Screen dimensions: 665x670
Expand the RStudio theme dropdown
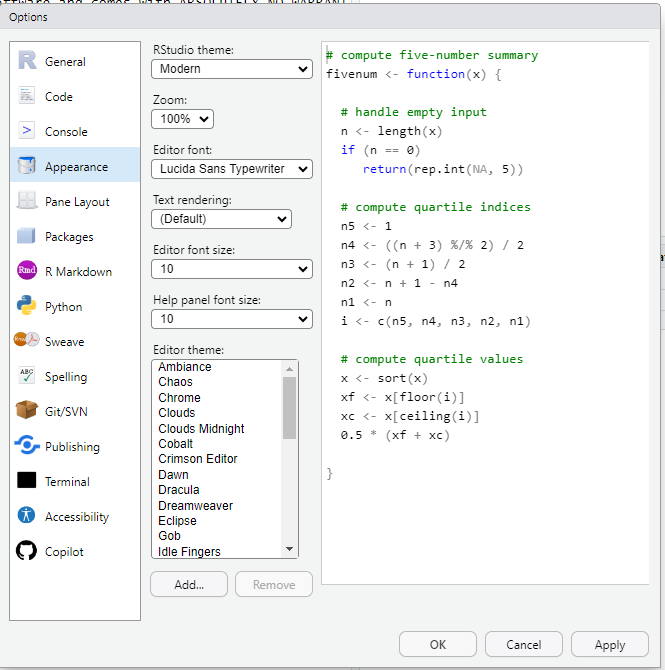[x=232, y=69]
